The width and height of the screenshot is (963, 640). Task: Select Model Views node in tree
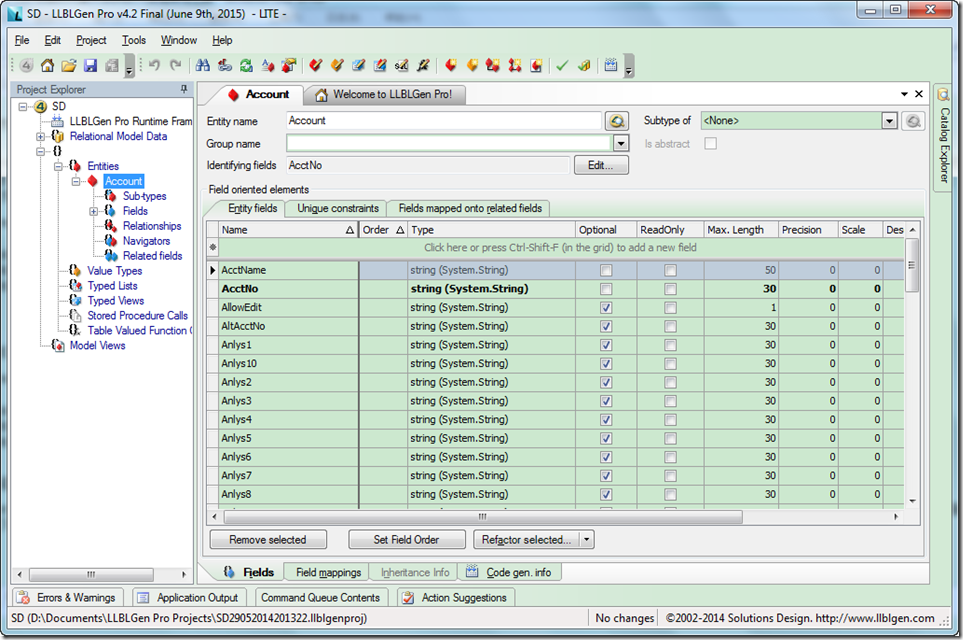(x=97, y=346)
